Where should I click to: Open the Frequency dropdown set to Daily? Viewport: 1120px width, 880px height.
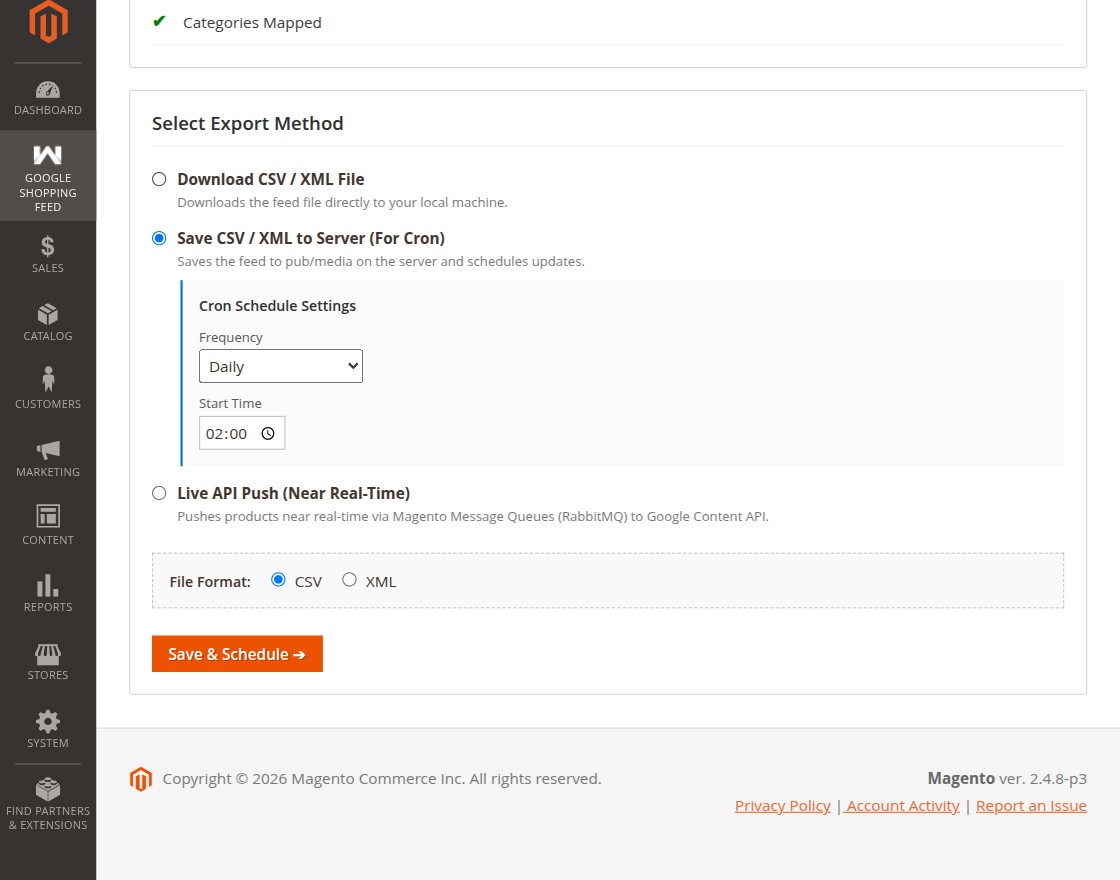coord(281,366)
